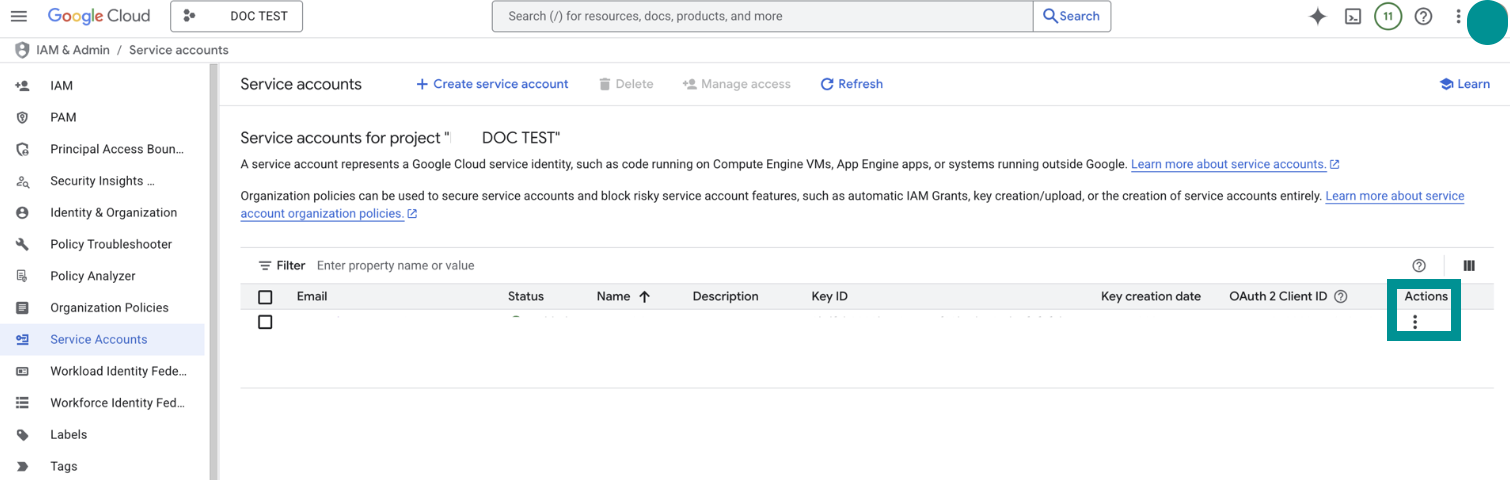Focus the resource search field
The width and height of the screenshot is (1510, 480).
[x=762, y=16]
